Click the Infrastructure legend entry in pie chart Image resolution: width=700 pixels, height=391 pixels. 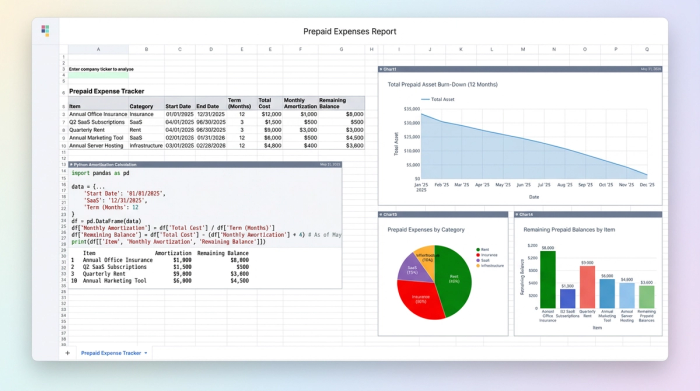tap(490, 266)
